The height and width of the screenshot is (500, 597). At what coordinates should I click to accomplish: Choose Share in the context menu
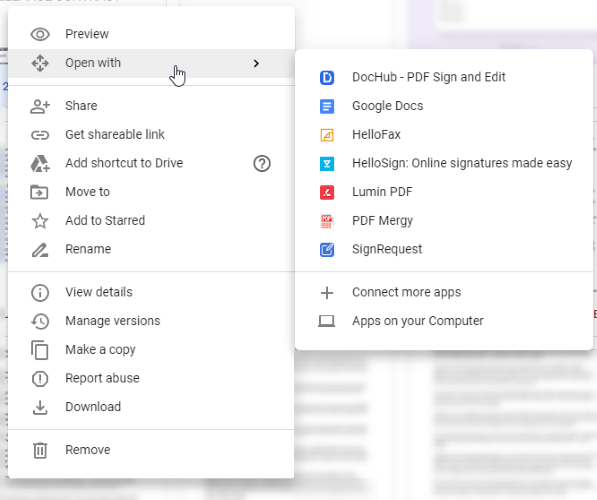tap(151, 106)
